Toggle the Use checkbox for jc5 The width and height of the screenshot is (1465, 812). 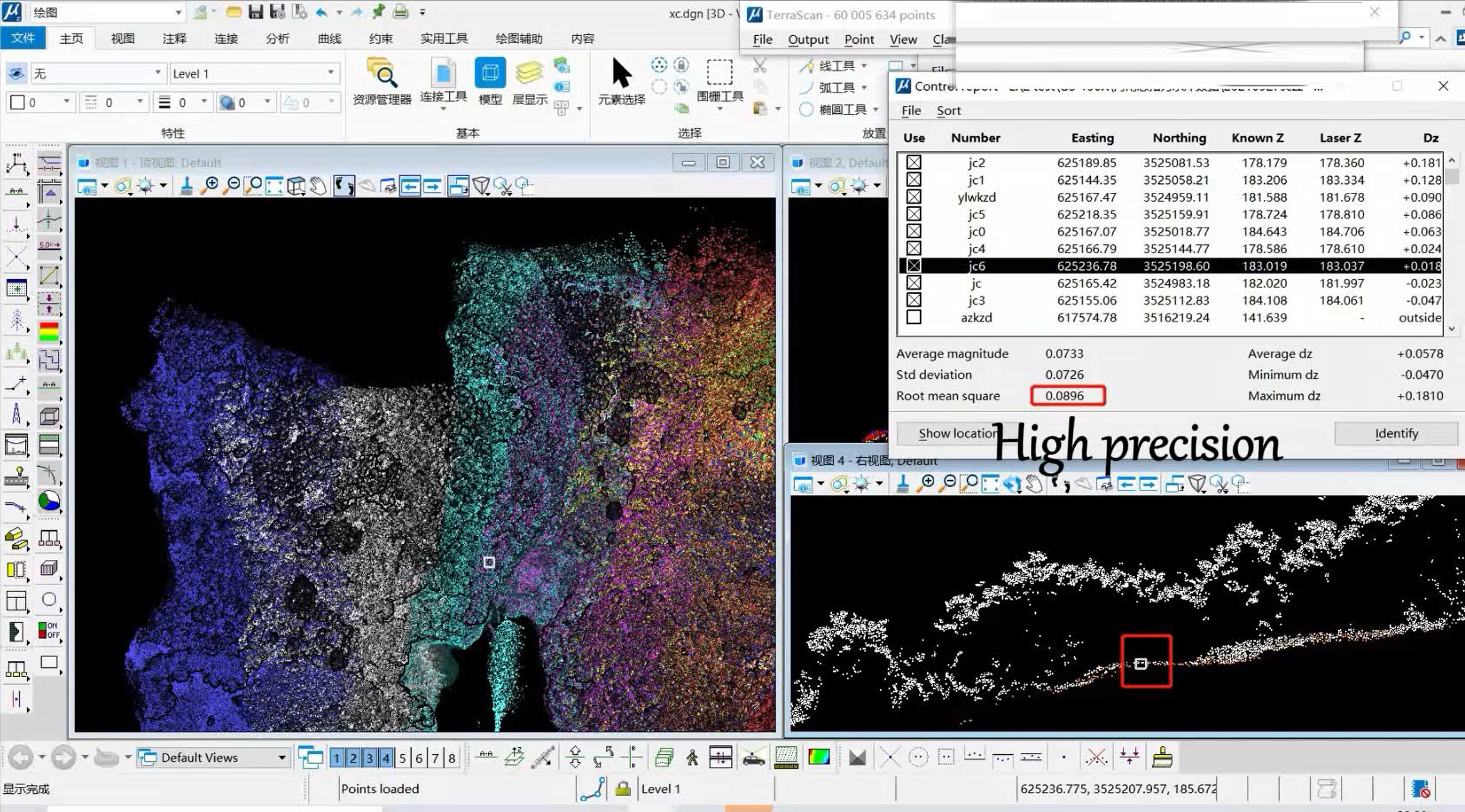(x=913, y=214)
